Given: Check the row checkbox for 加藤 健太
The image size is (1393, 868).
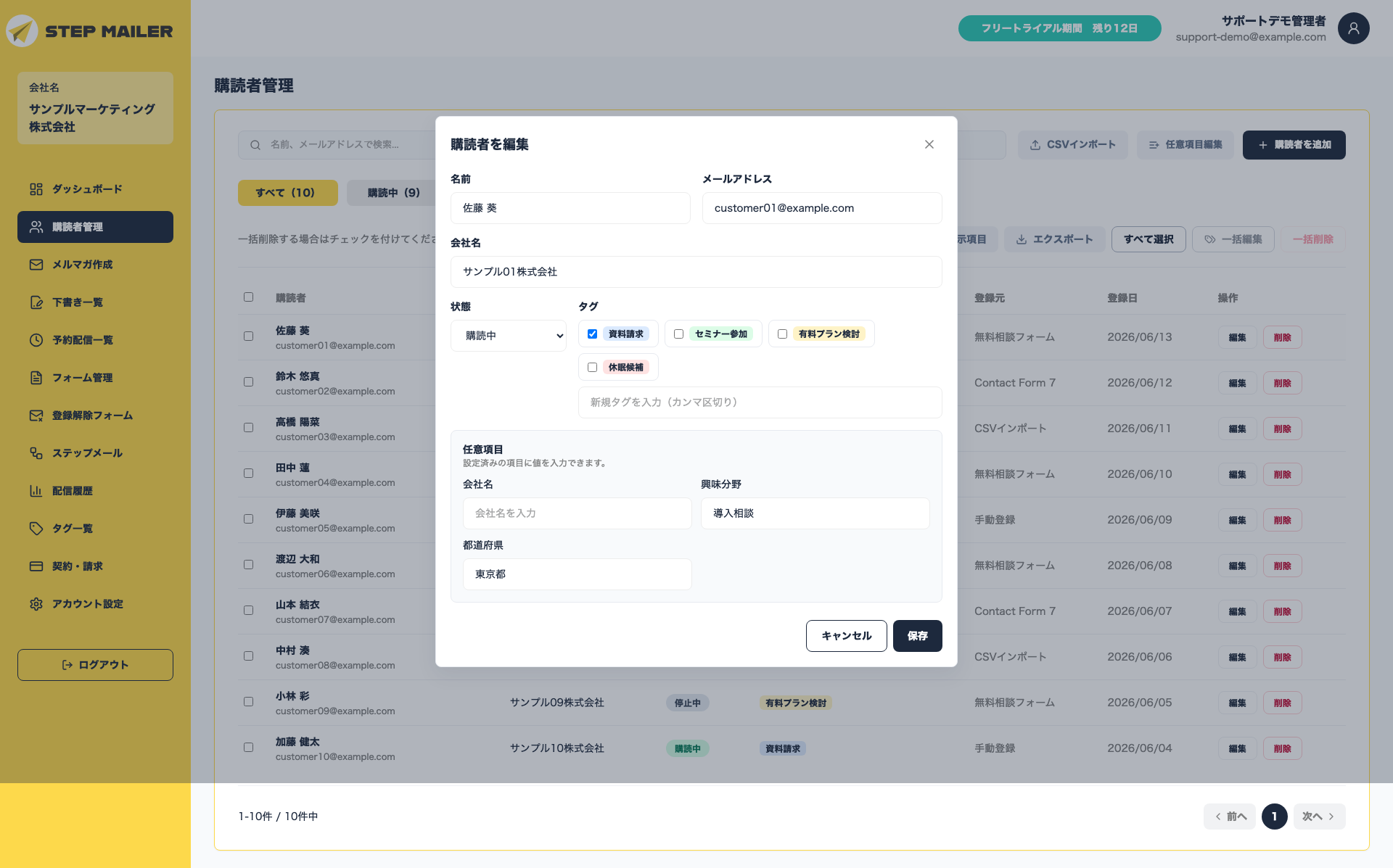Looking at the screenshot, I should (249, 748).
